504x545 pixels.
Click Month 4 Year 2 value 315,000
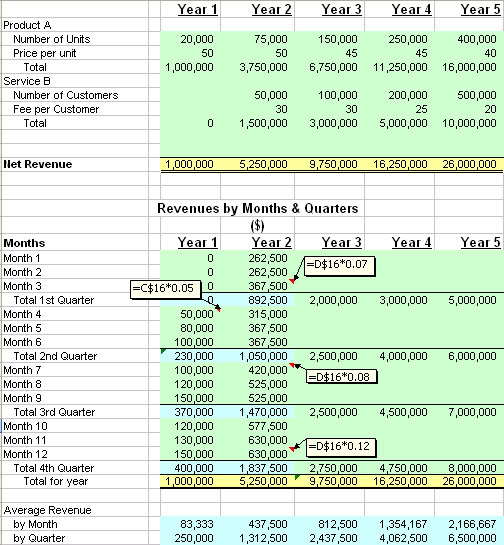tap(268, 314)
